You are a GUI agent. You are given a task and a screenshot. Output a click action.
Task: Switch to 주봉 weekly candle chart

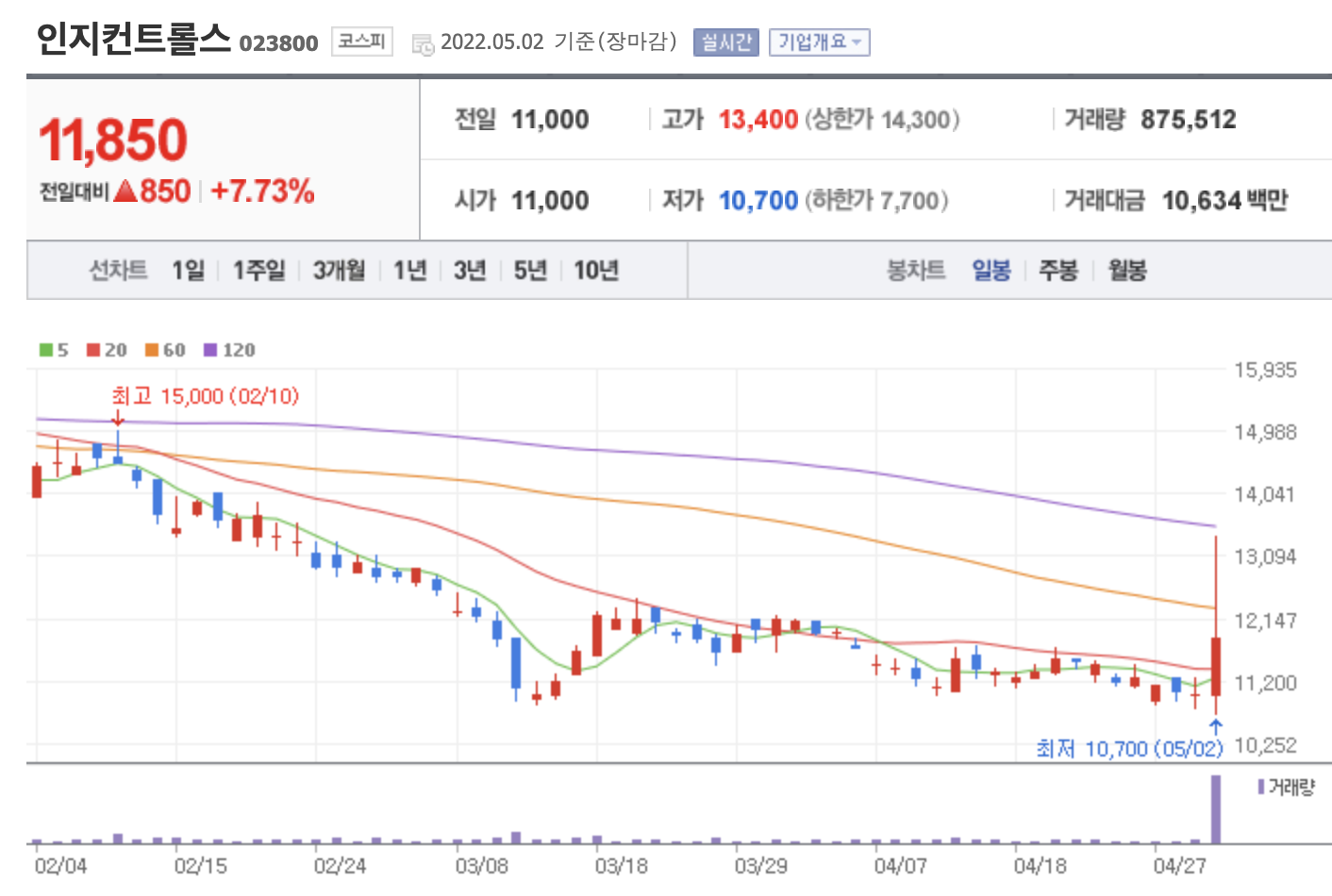pyautogui.click(x=1058, y=271)
